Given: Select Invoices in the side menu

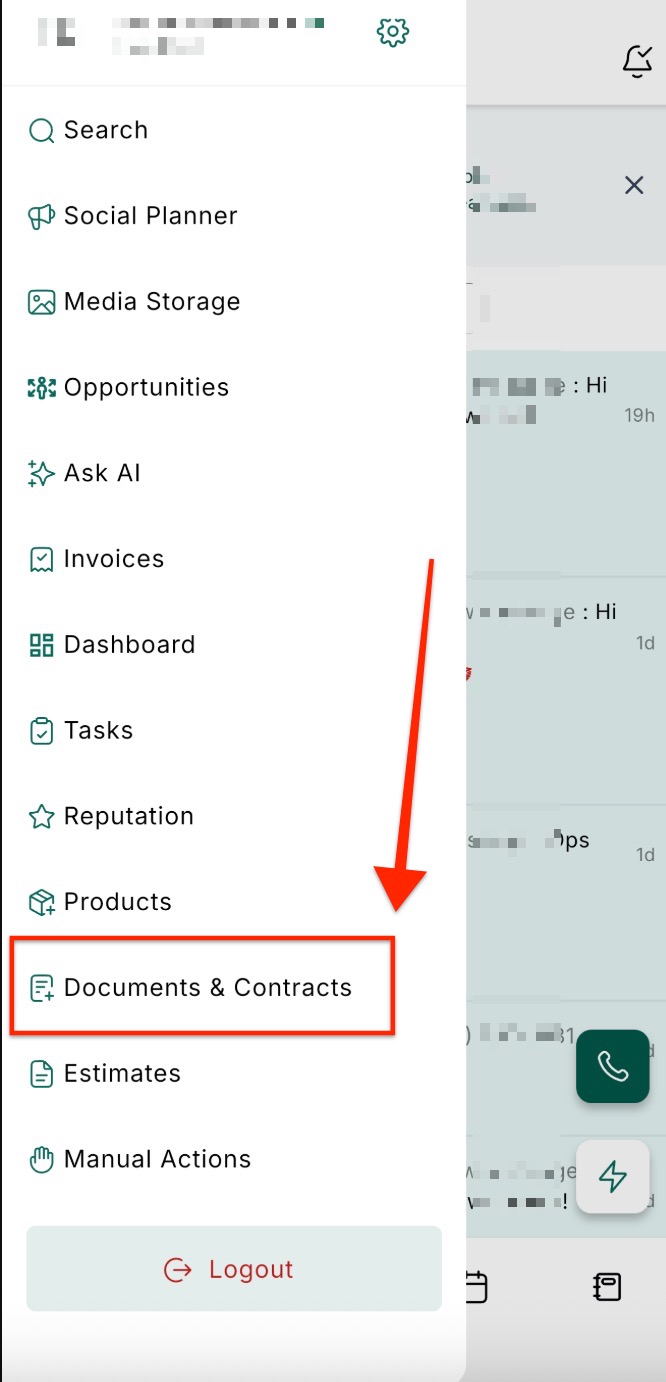Looking at the screenshot, I should (113, 559).
